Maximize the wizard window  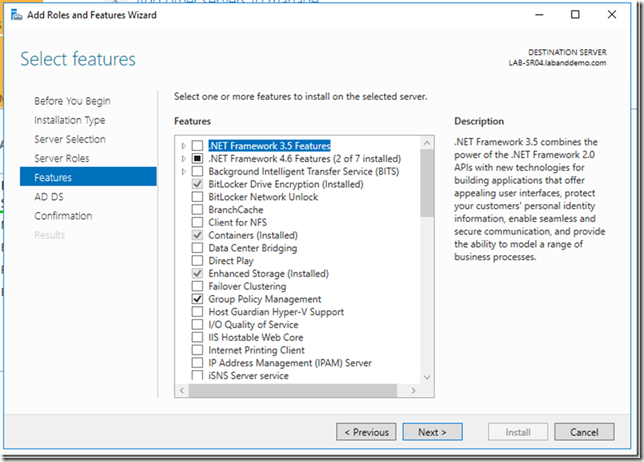(x=575, y=15)
